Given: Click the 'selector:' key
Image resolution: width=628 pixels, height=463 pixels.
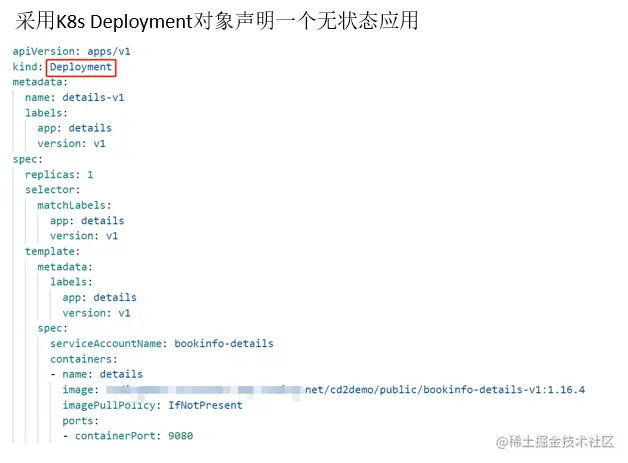Looking at the screenshot, I should [52, 190].
